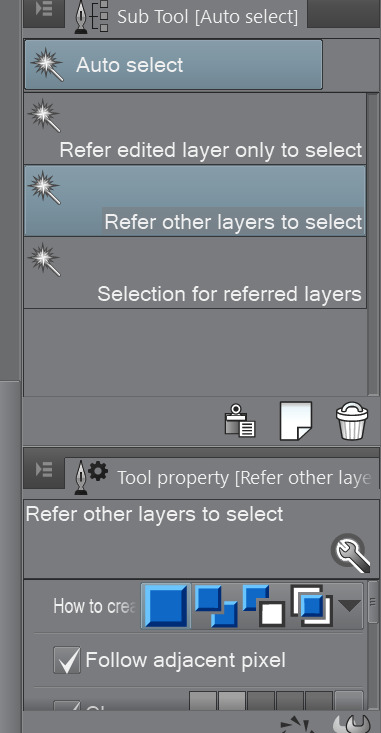This screenshot has height=733, width=381.
Task: Expand the selection mode dropdown arrow
Action: click(x=349, y=606)
